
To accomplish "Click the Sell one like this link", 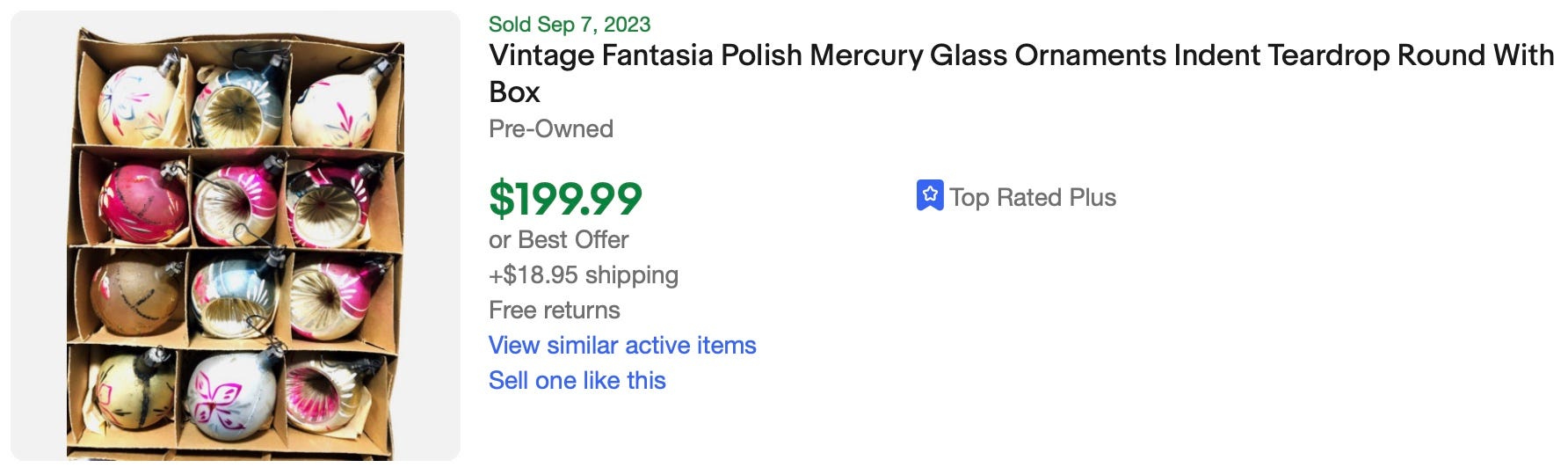I will pos(577,380).
